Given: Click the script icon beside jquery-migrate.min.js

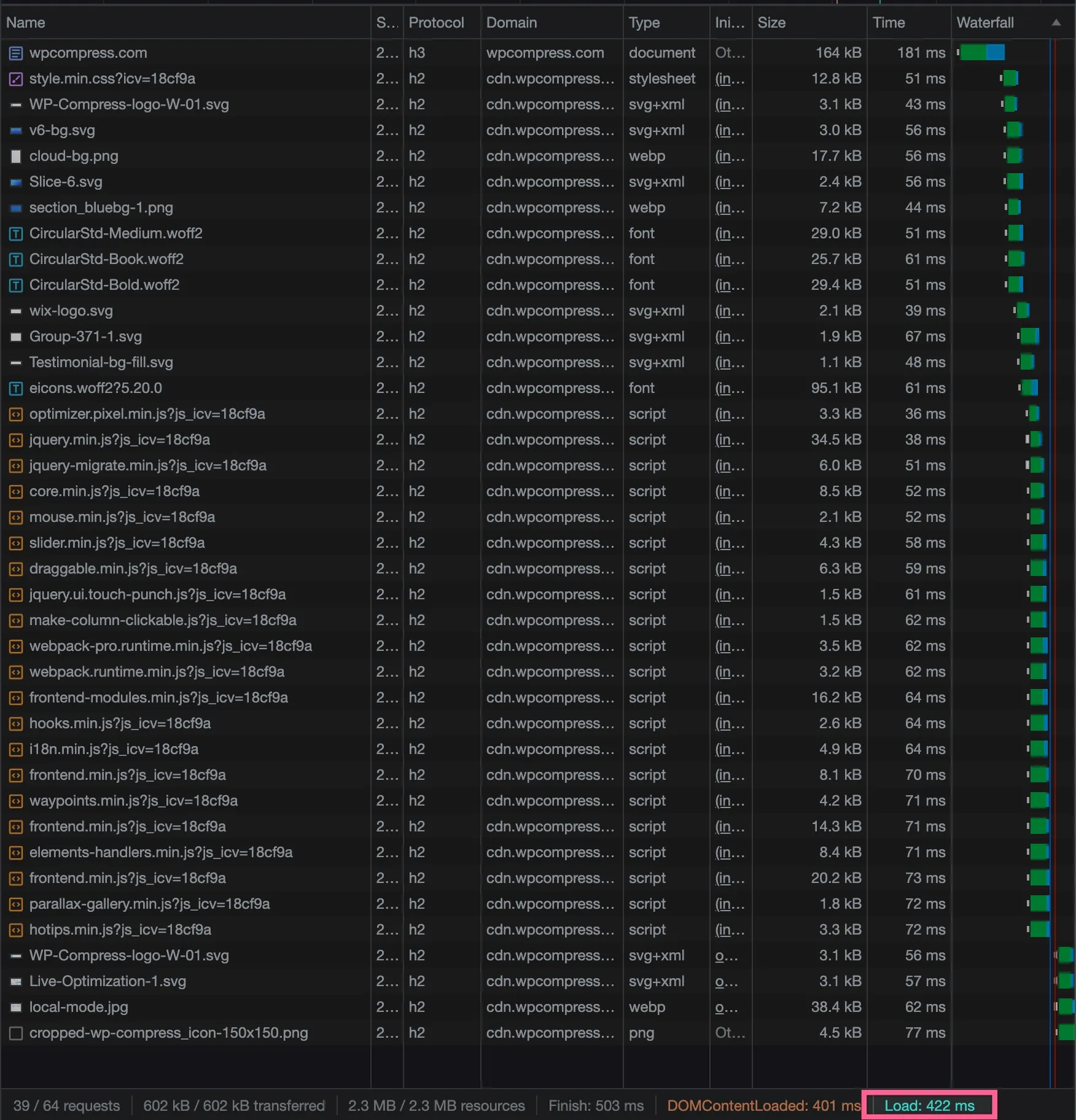Looking at the screenshot, I should [16, 466].
